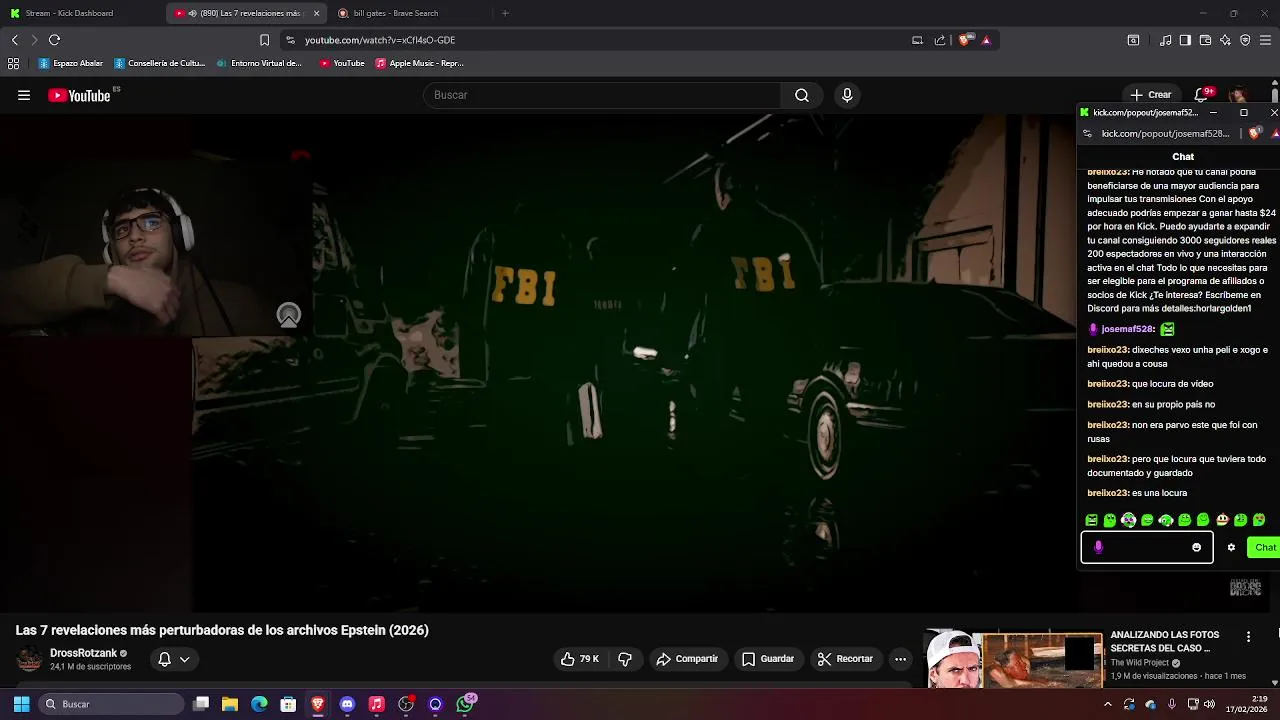Open a new browser tab with plus
Image resolution: width=1280 pixels, height=720 pixels.
pos(505,13)
